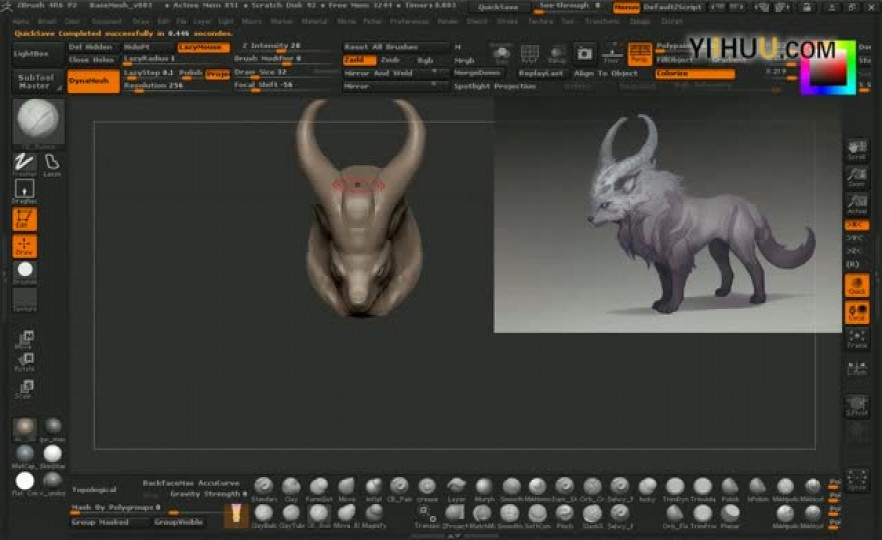
Task: Click the DefaultZScript button
Action: 672,7
